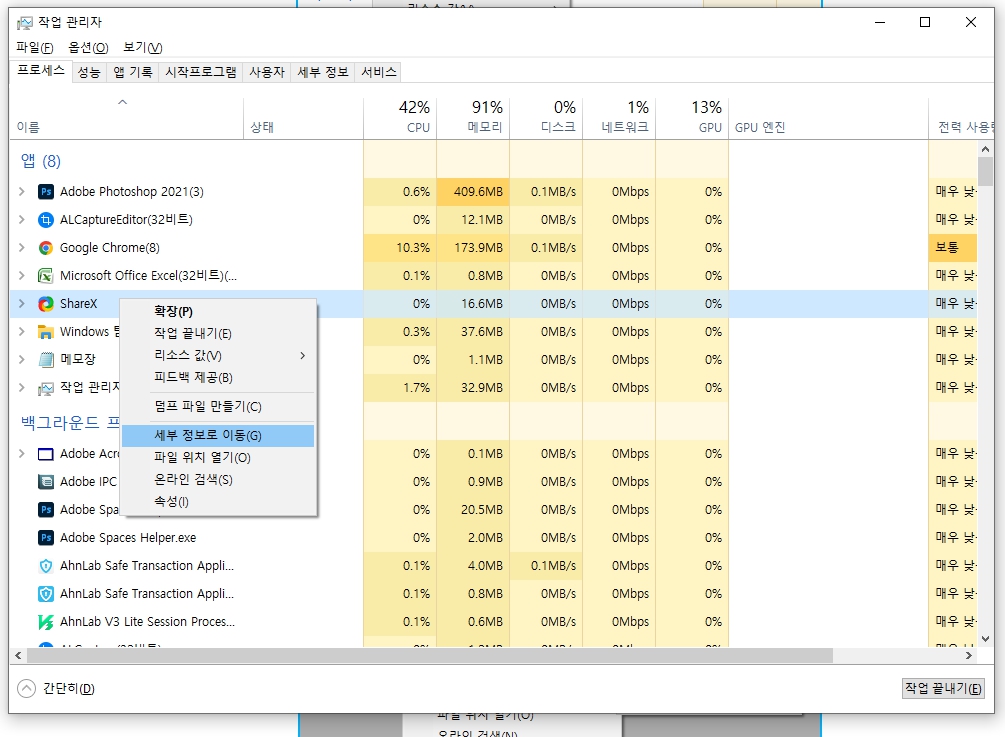Switch to the 시작프로그램 tab
This screenshot has height=737, width=1005.
coord(201,72)
